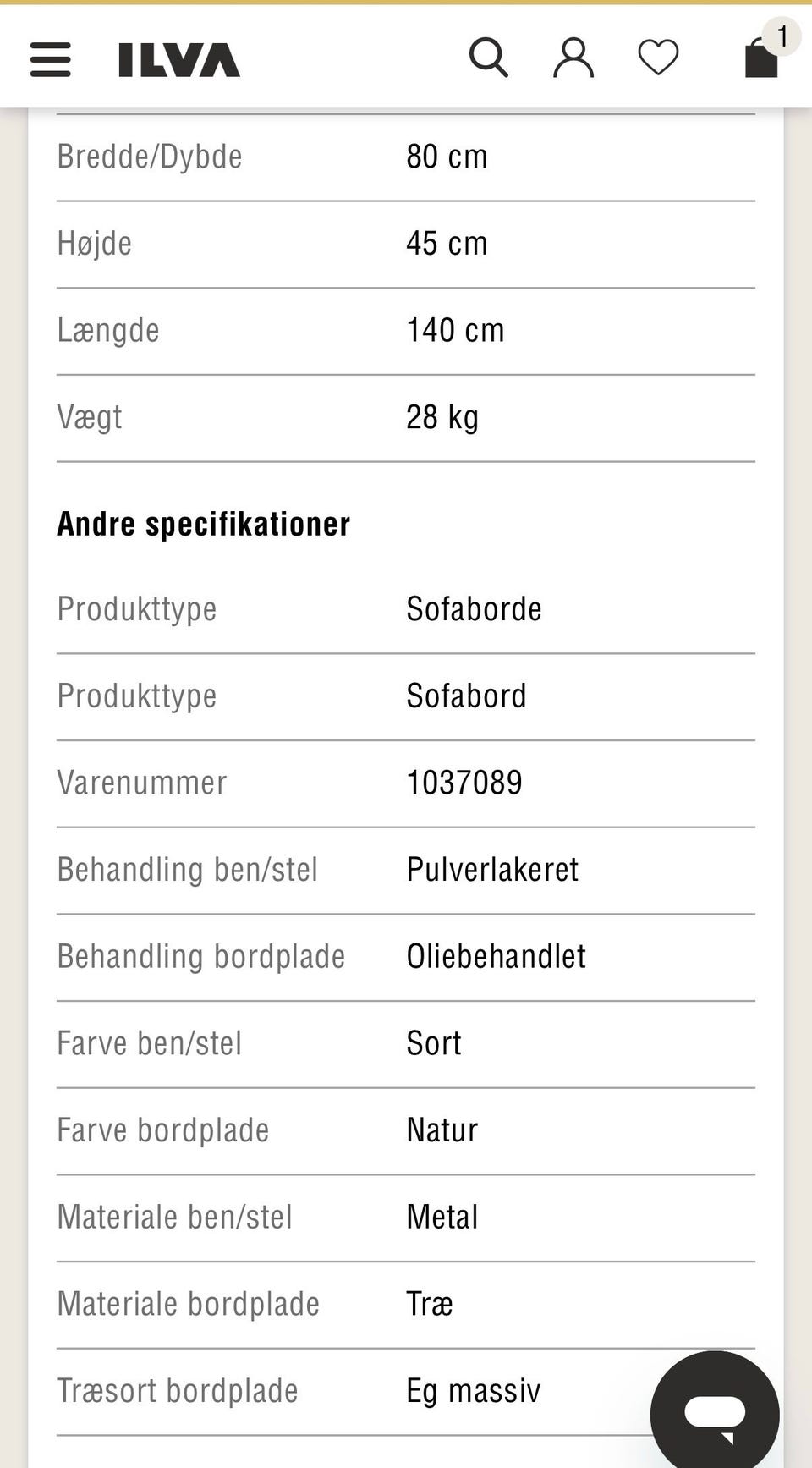Image resolution: width=812 pixels, height=1468 pixels.
Task: Click the Sofaborde product type value
Action: point(474,609)
